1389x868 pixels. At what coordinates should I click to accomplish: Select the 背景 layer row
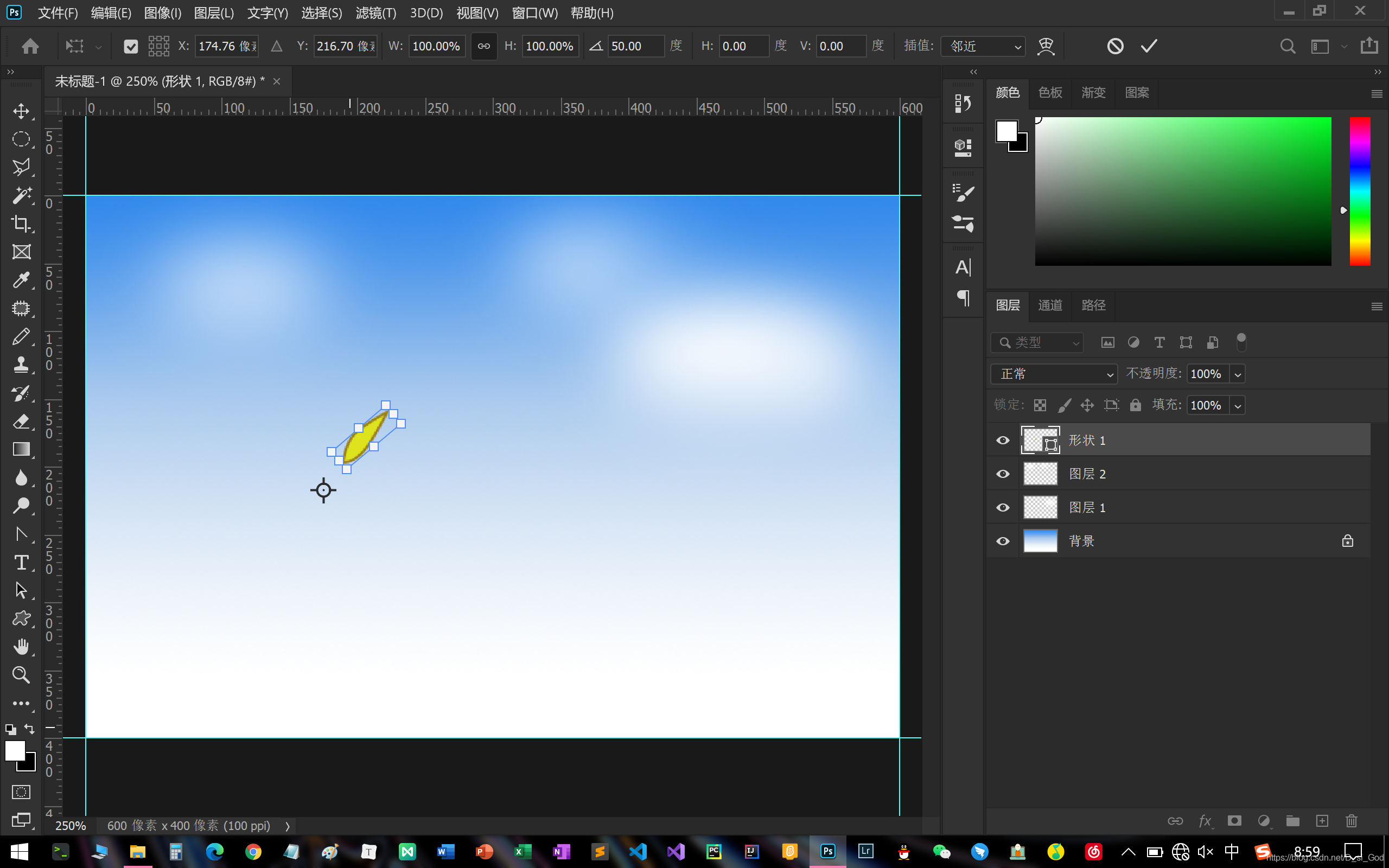1178,541
